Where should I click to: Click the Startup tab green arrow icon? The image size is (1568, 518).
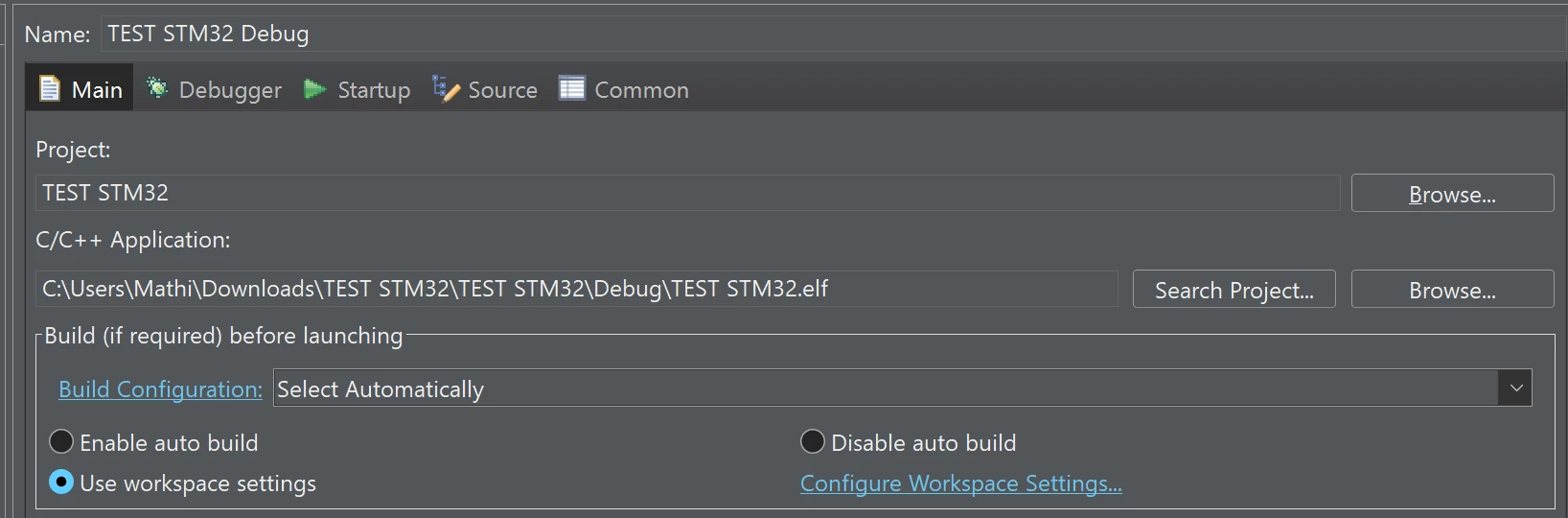tap(315, 89)
